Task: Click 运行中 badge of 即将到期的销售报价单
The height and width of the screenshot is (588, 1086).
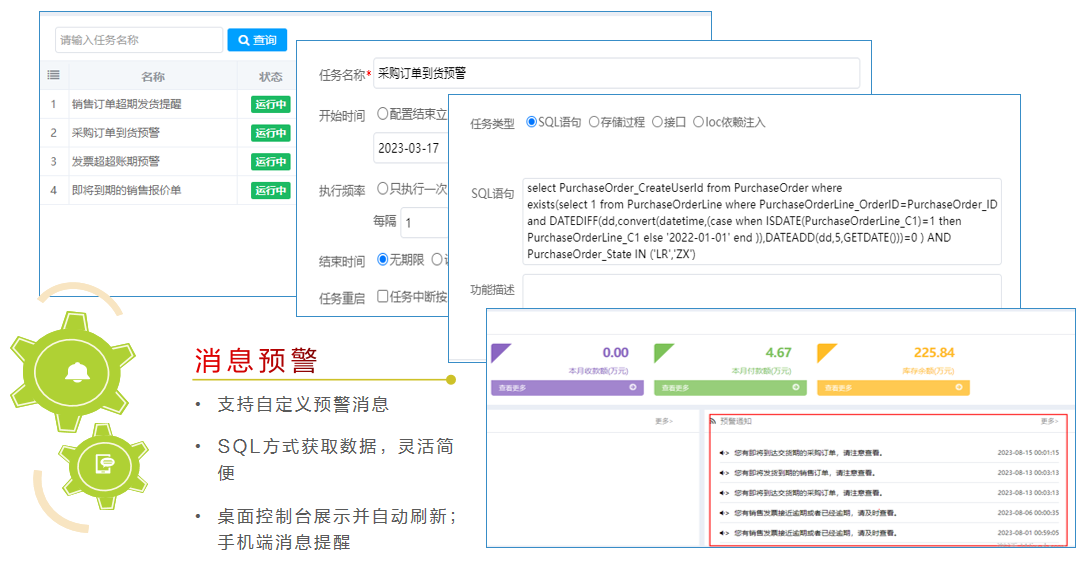Action: click(270, 190)
